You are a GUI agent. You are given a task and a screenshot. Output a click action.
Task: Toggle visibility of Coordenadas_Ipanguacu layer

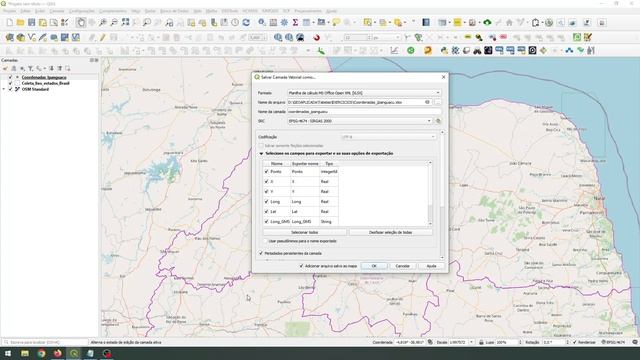pos(11,77)
